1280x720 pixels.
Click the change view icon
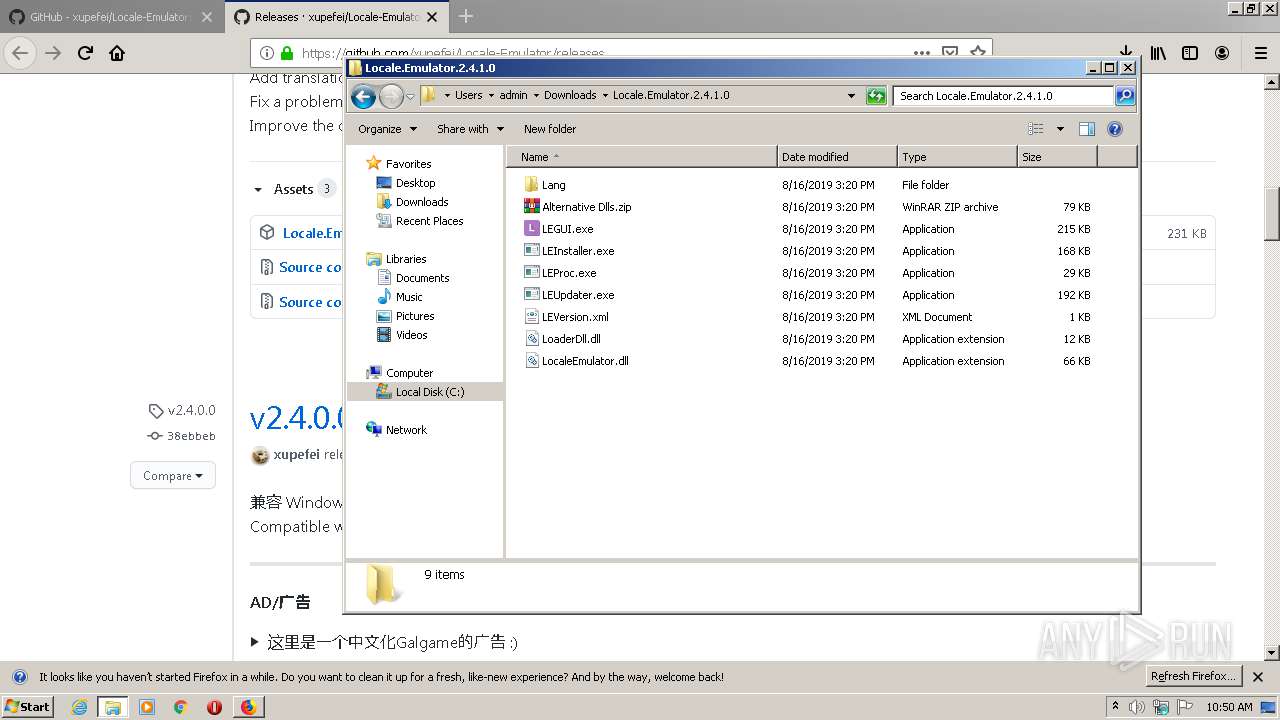(x=1036, y=129)
